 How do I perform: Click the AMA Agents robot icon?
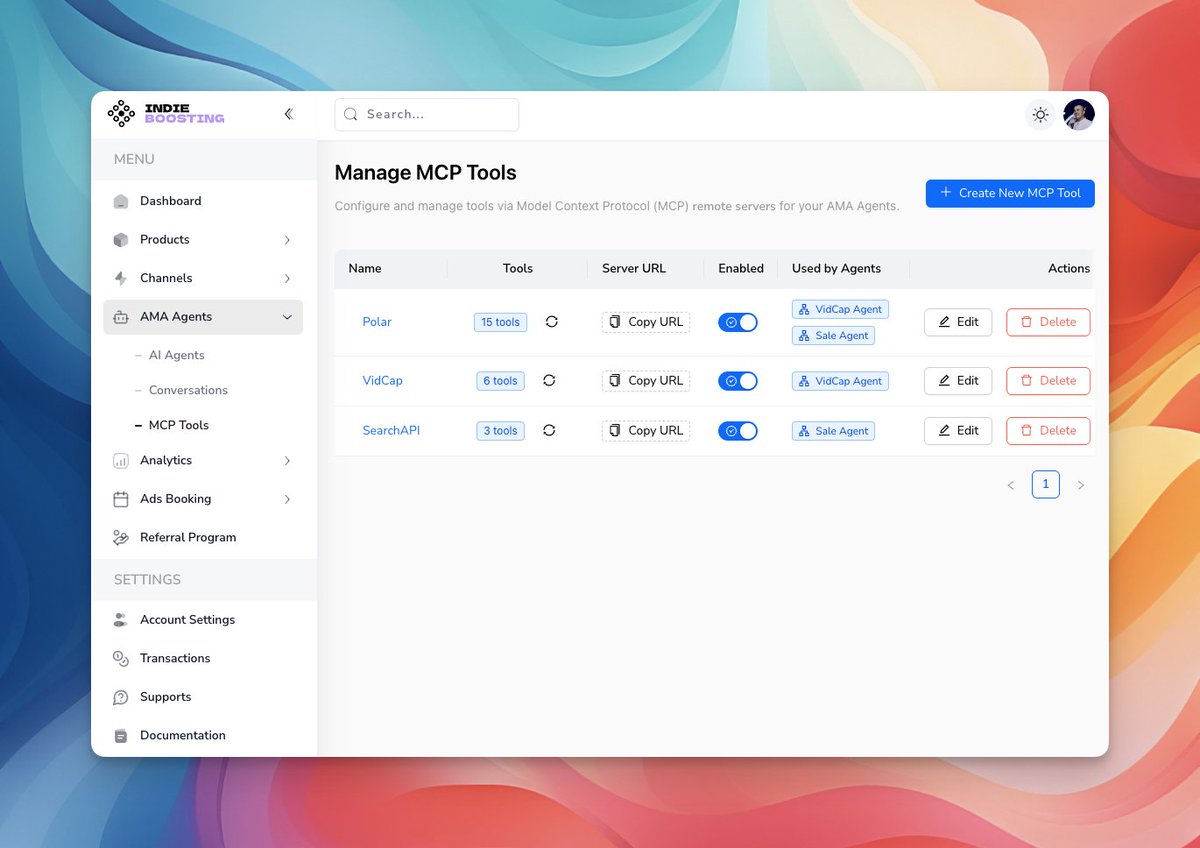[x=121, y=317]
